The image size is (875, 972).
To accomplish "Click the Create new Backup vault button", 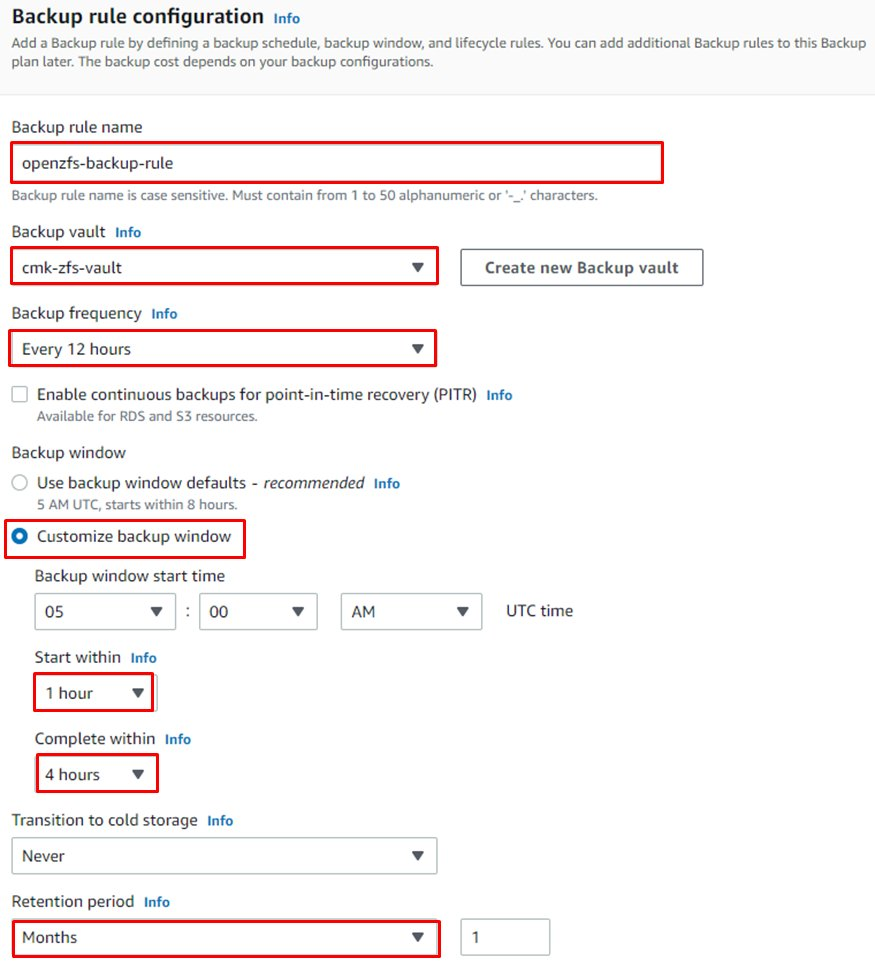I will 581,267.
